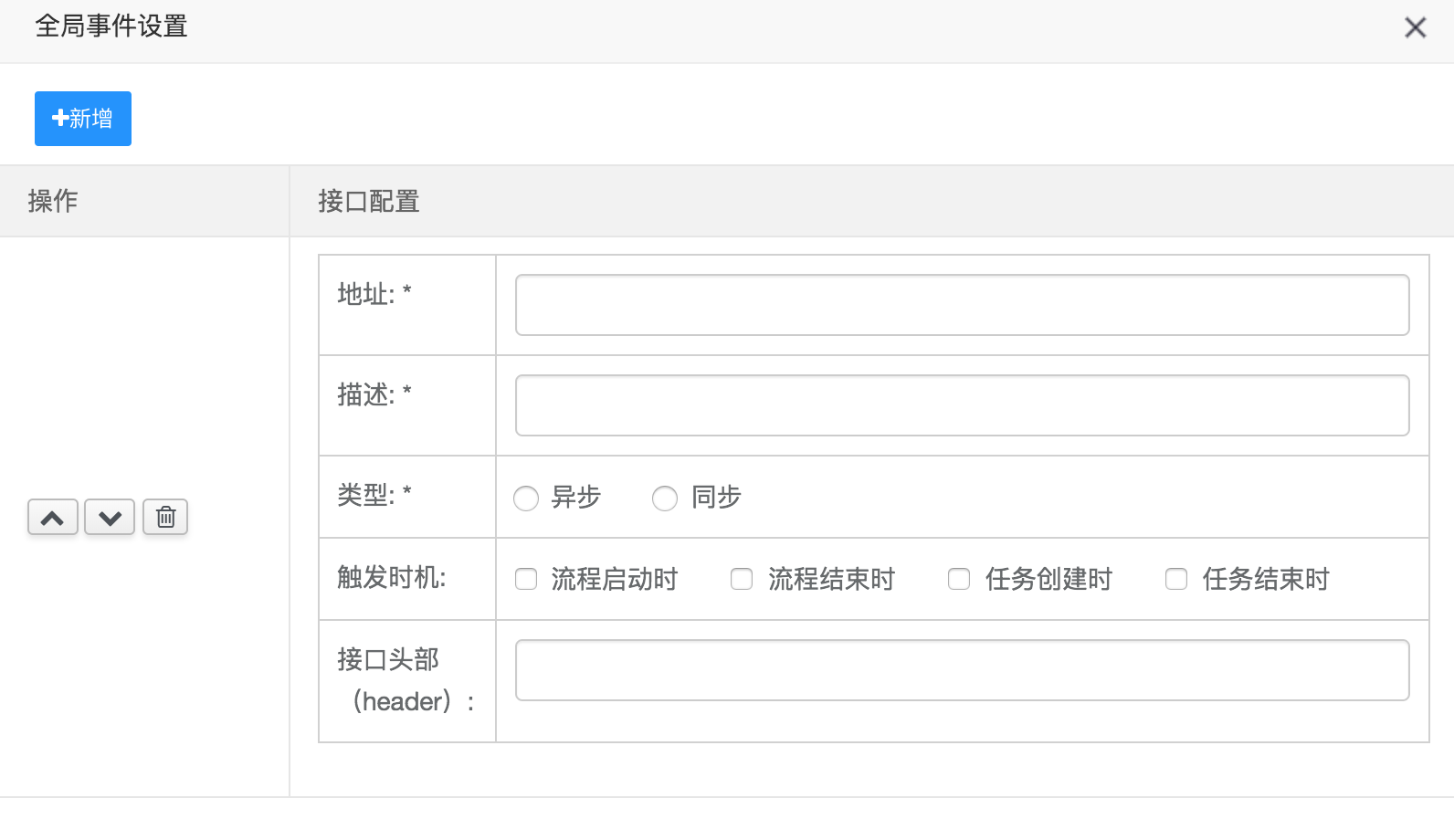Move the row down with the down arrow

[x=110, y=518]
